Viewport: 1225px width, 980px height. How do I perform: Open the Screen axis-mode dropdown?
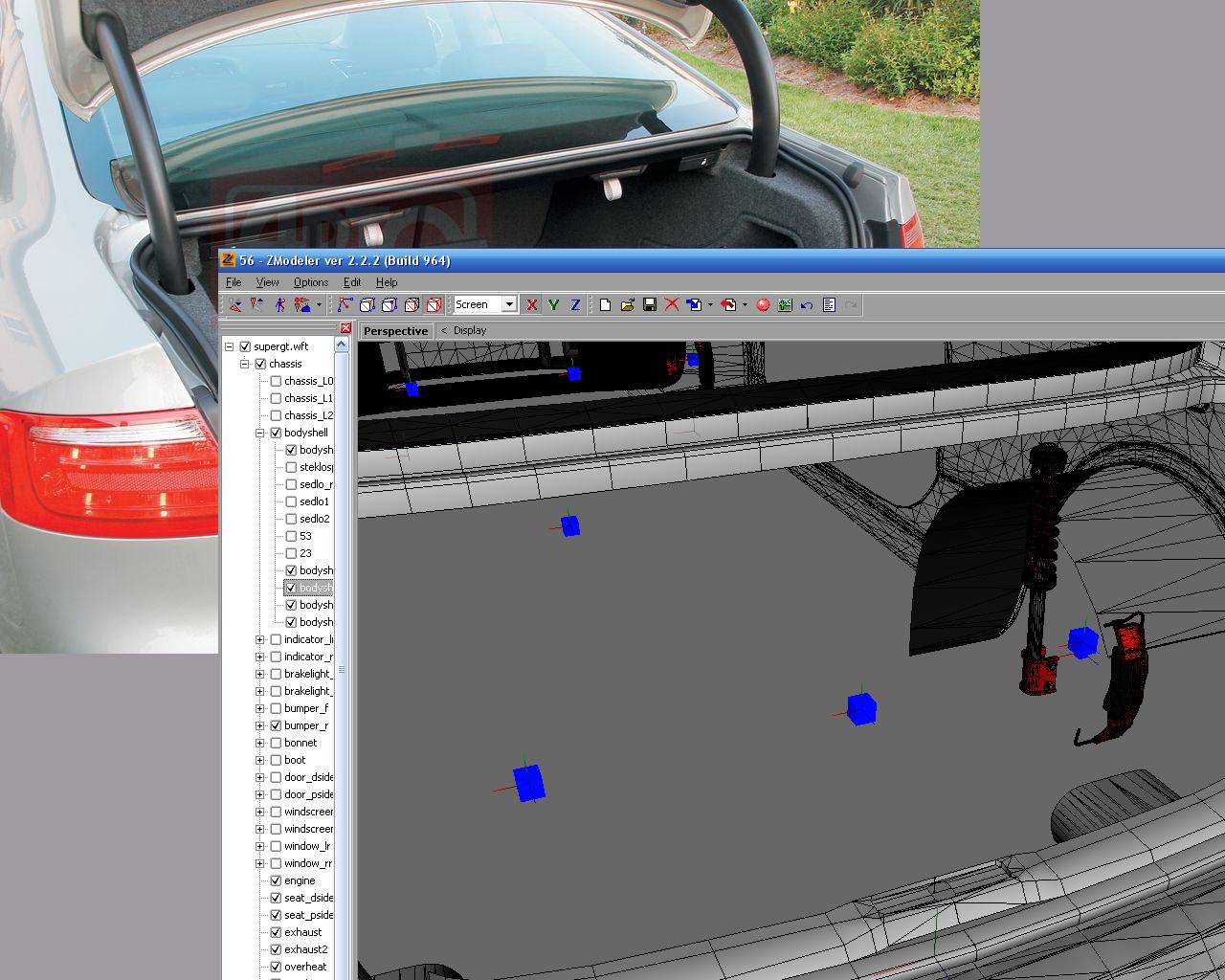509,304
